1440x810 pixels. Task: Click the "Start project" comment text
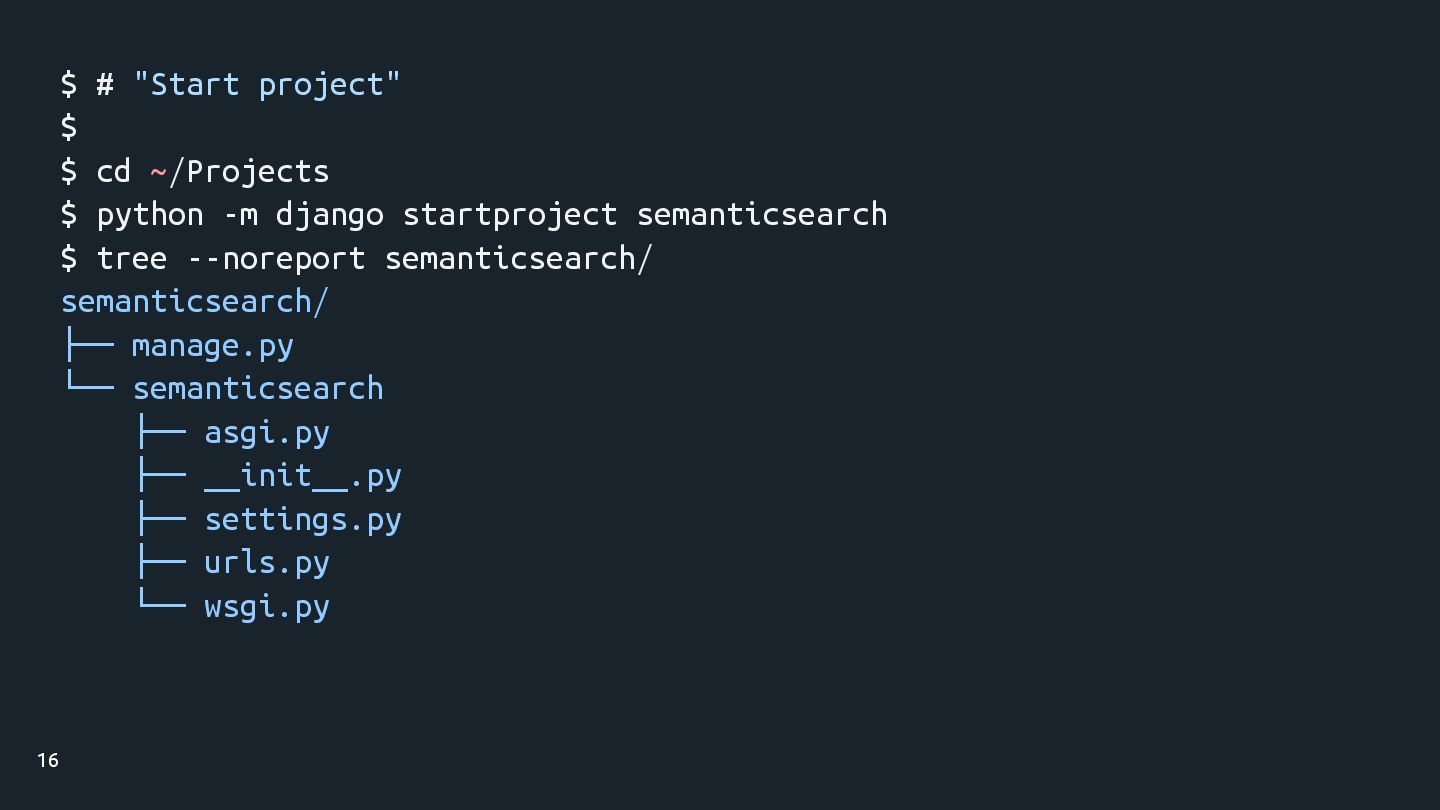tap(266, 84)
